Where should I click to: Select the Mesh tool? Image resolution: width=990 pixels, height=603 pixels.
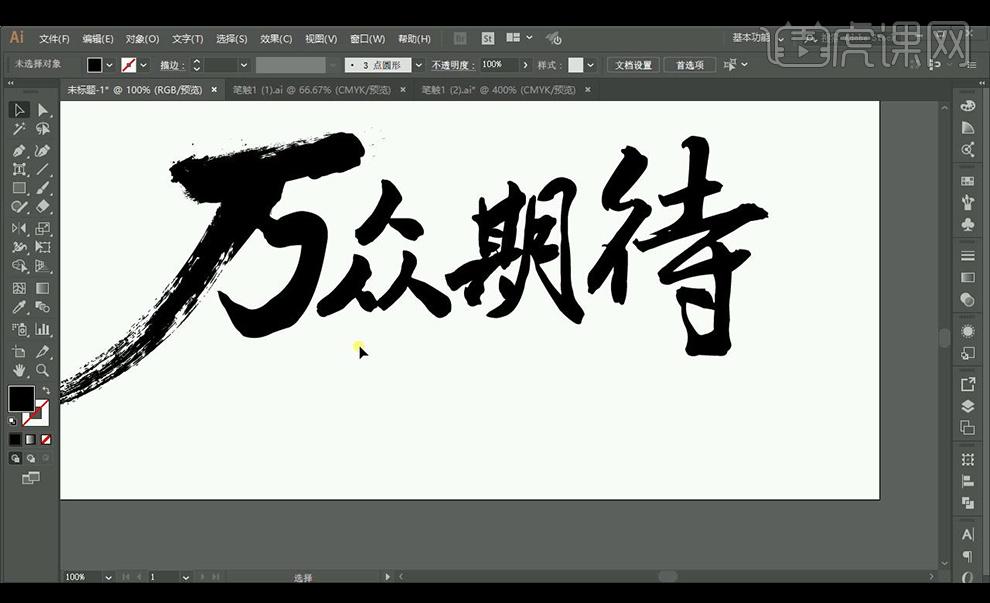coord(19,289)
